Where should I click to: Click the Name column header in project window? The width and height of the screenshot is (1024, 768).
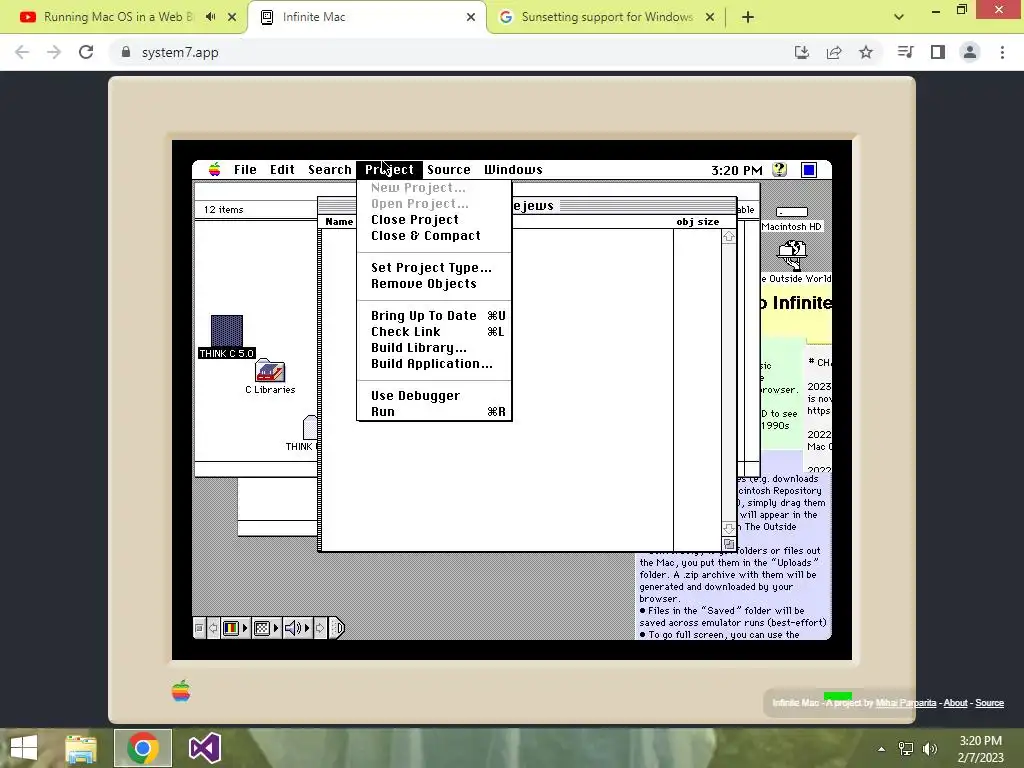pos(339,222)
